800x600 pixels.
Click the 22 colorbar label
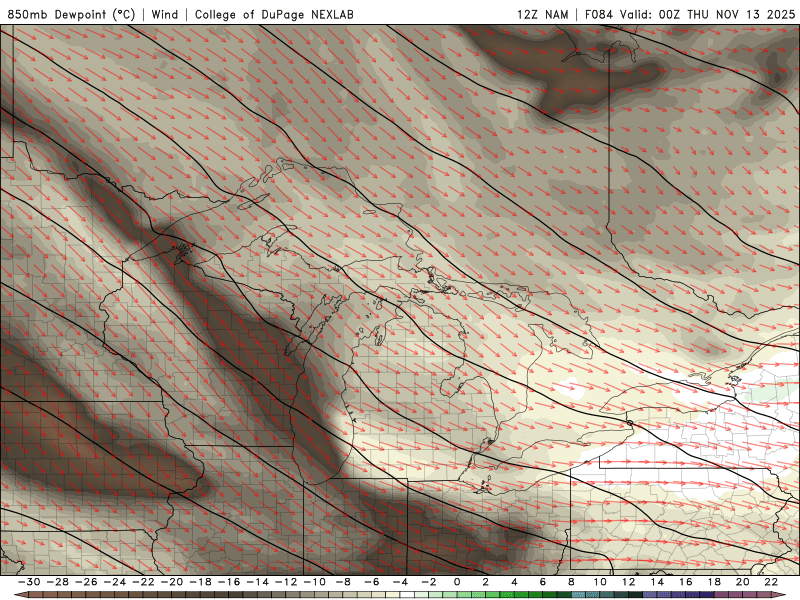(771, 582)
